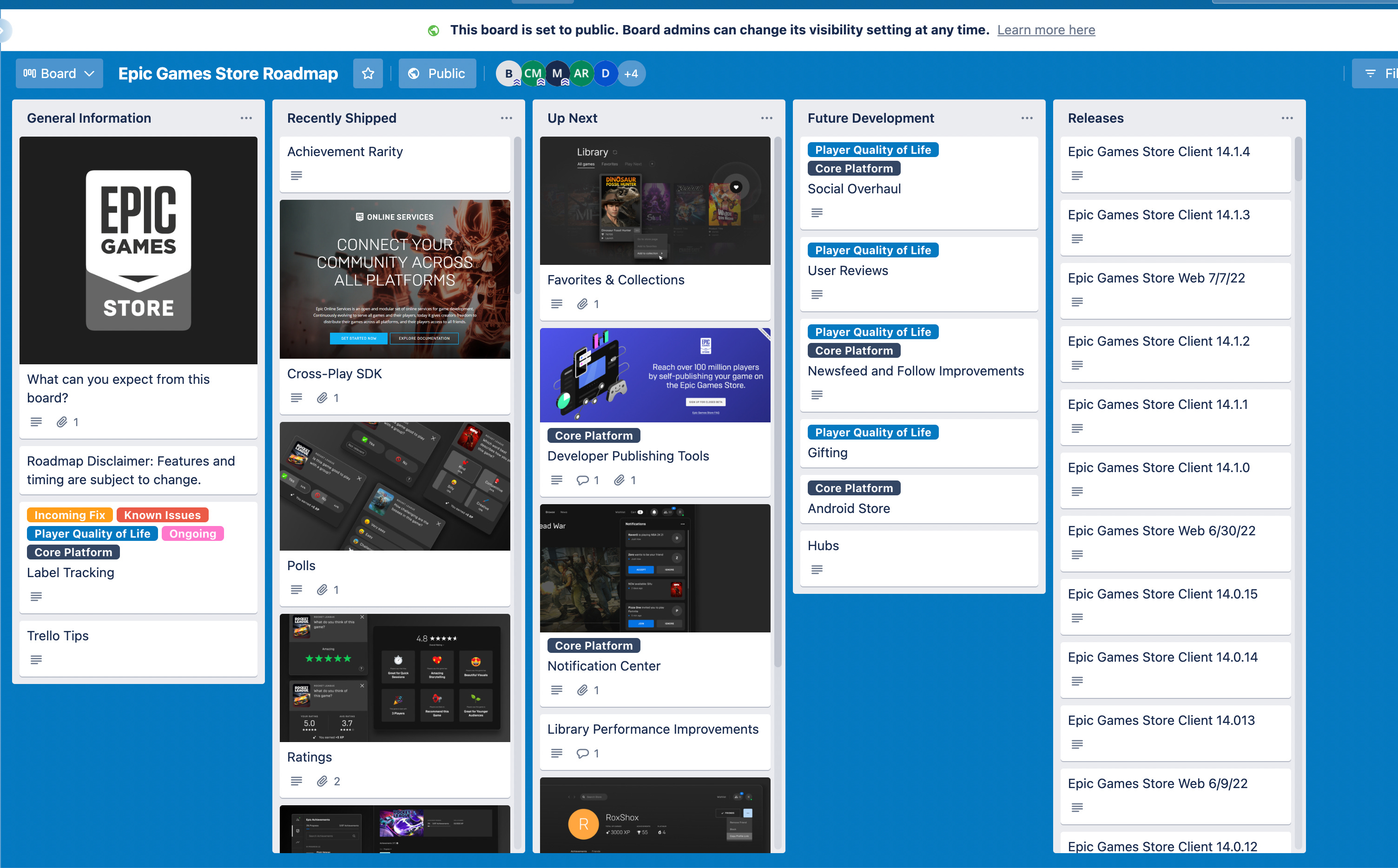This screenshot has width=1398, height=868.
Task: Open member avatar AR
Action: (581, 73)
